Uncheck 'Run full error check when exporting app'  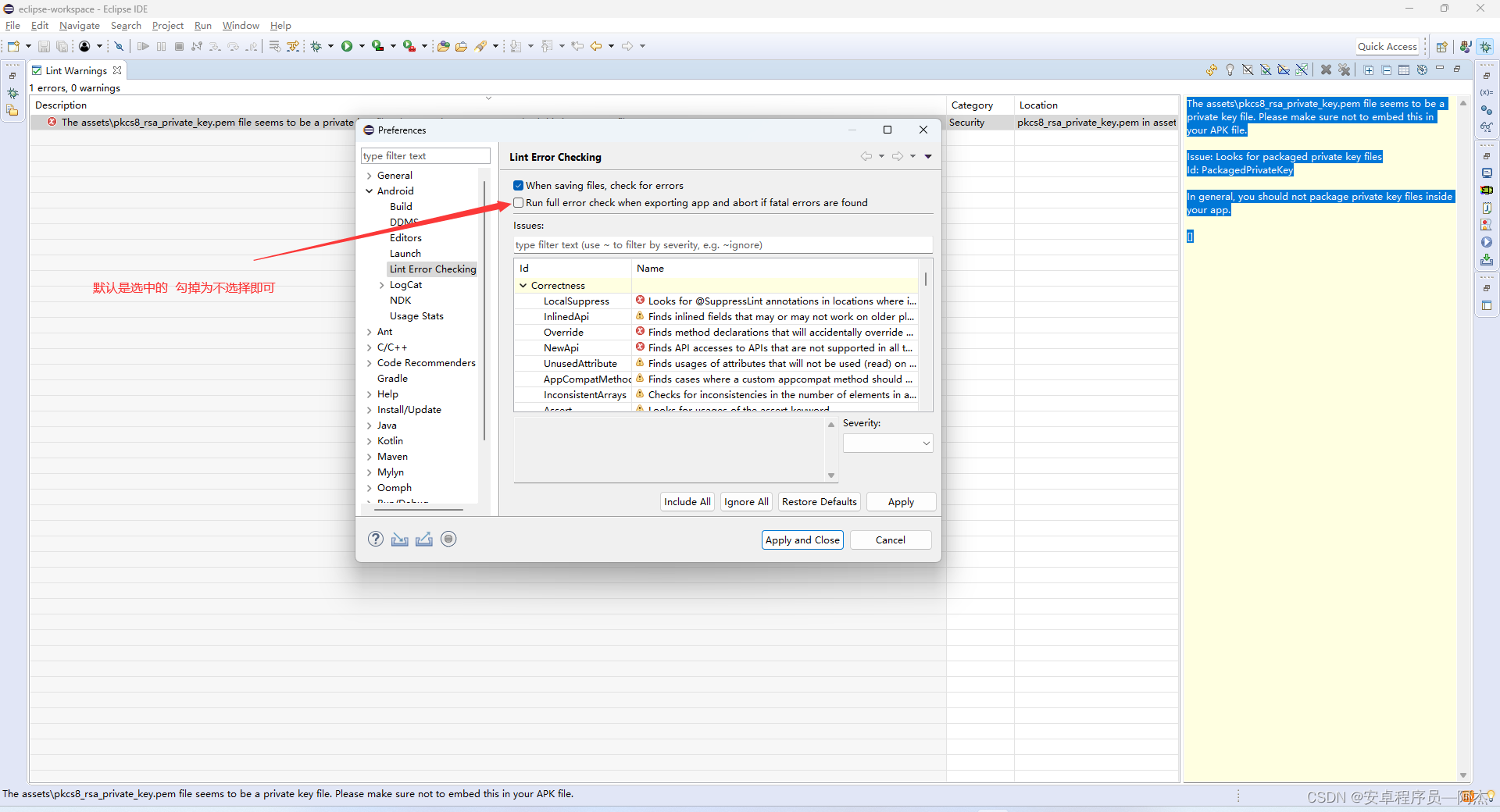pos(519,202)
